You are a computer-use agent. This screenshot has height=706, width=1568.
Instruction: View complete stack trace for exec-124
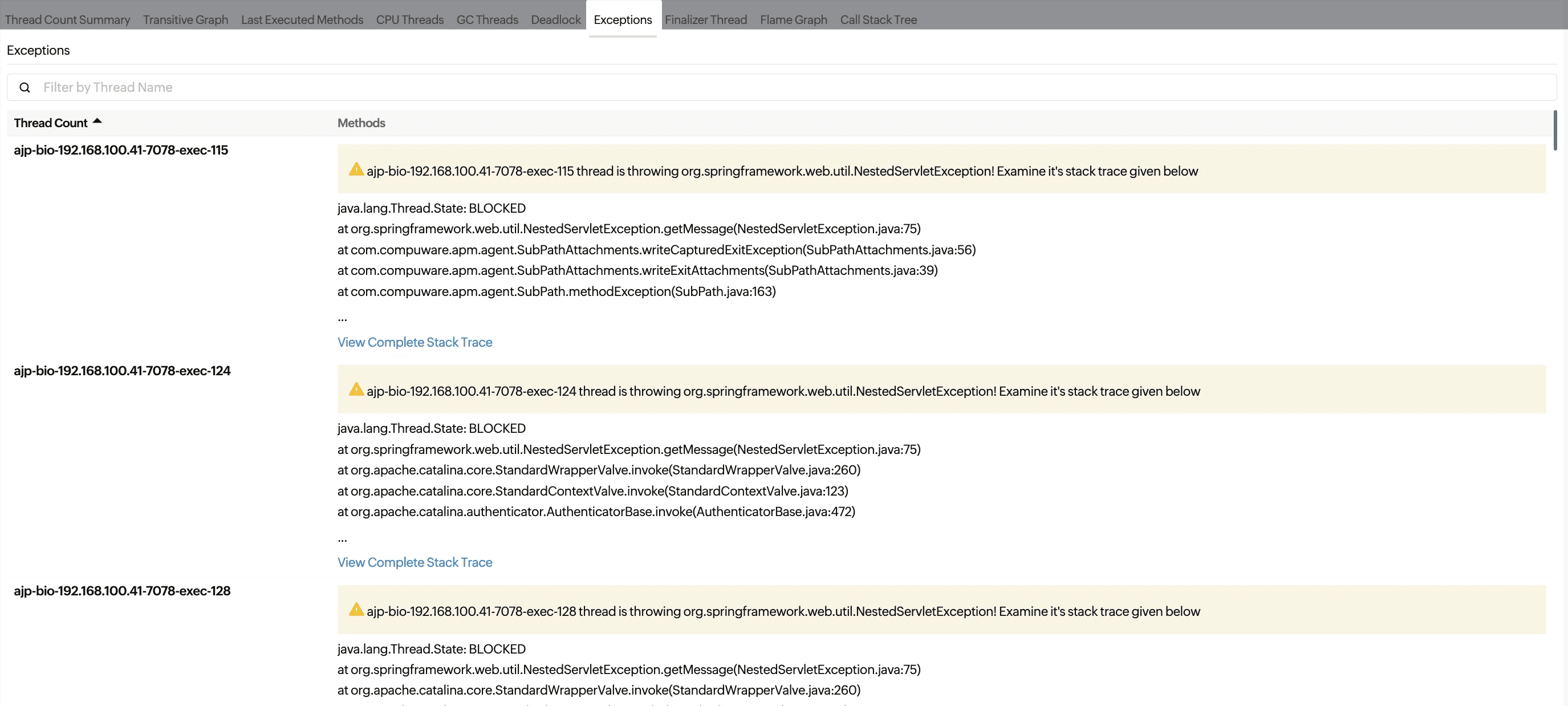coord(415,562)
